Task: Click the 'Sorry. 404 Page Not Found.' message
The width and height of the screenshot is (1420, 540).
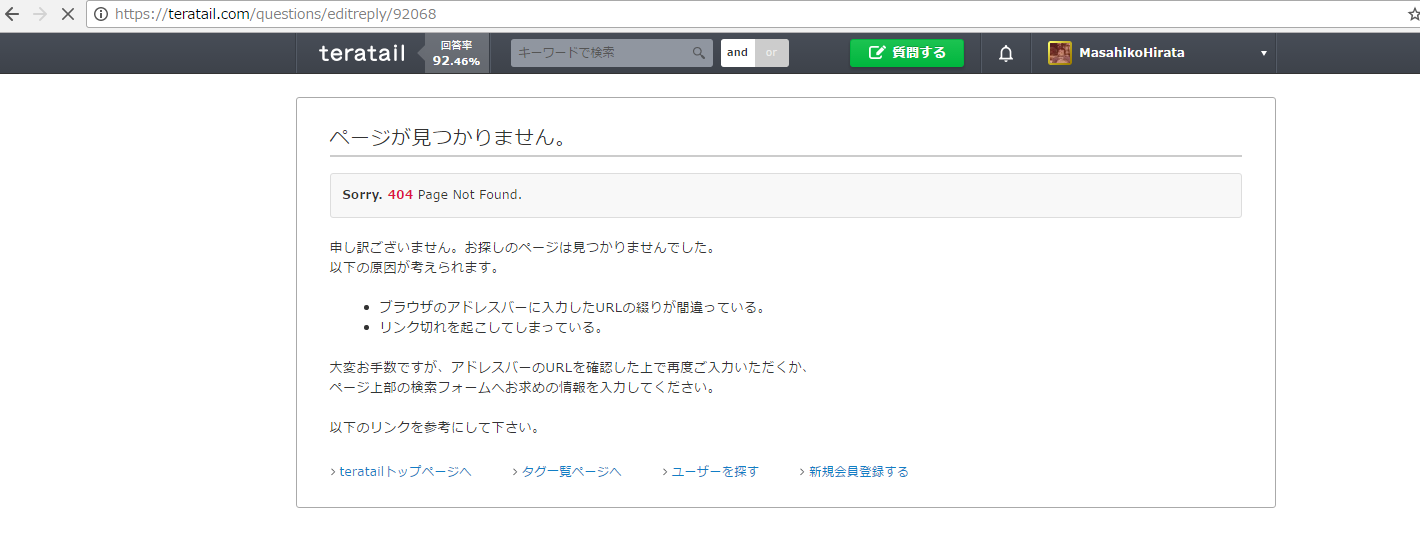Action: click(432, 195)
